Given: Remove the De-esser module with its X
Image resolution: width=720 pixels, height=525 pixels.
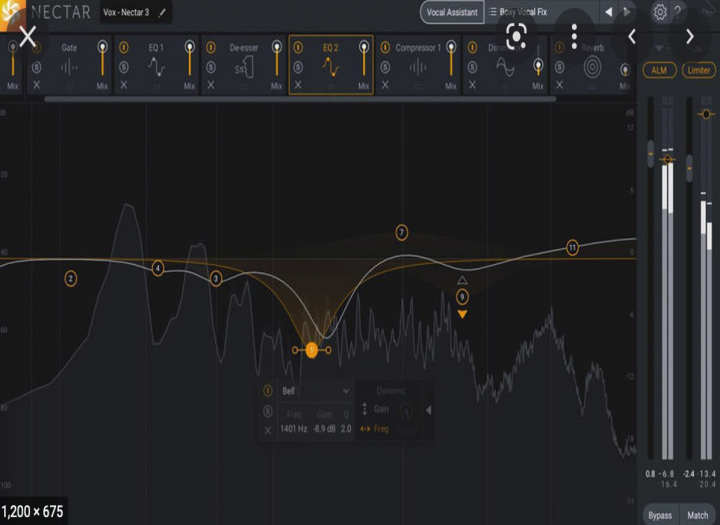Looking at the screenshot, I should [x=211, y=85].
